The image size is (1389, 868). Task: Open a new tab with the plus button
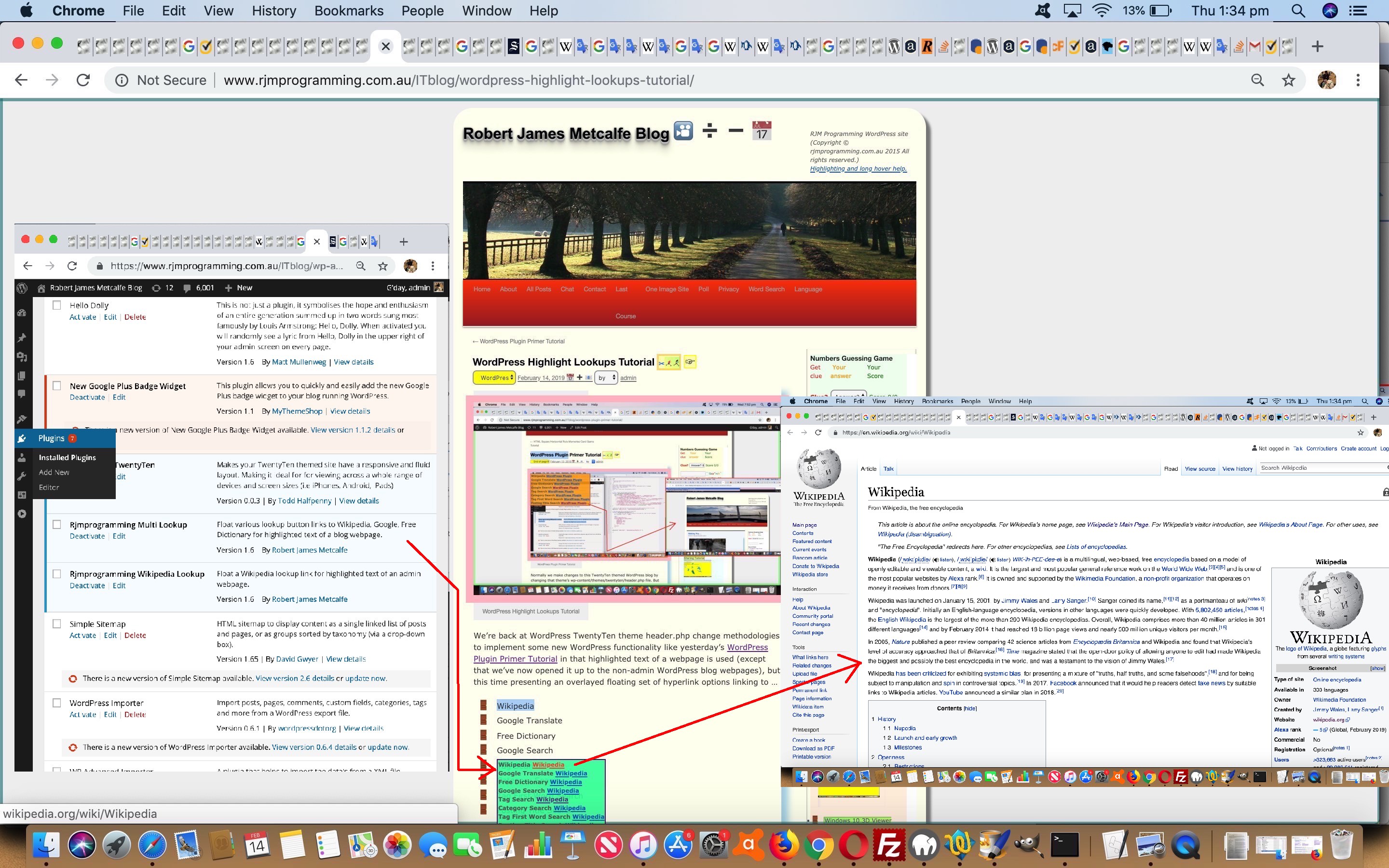coord(1318,46)
